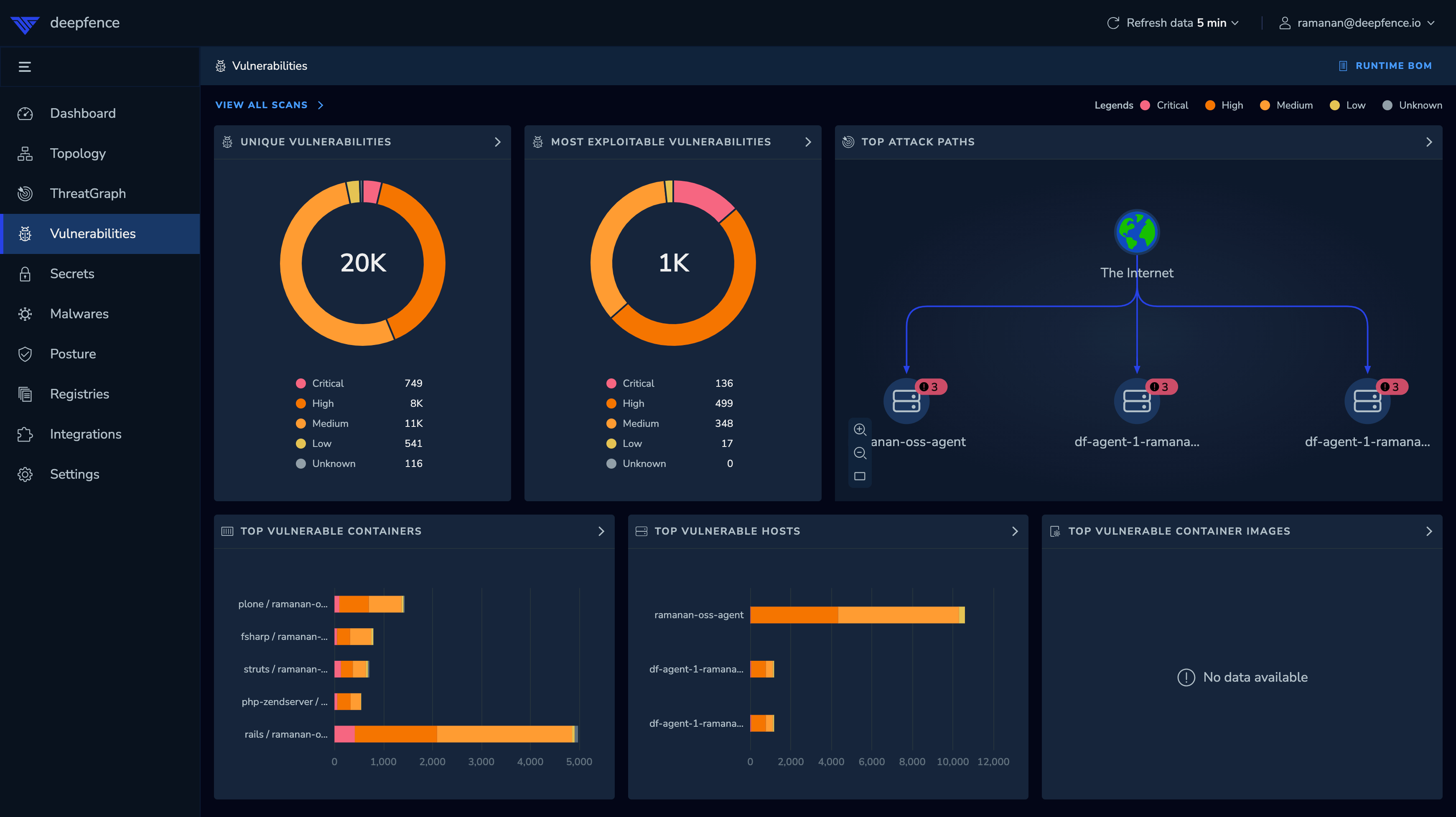
Task: Click the Secrets lock icon
Action: point(25,274)
